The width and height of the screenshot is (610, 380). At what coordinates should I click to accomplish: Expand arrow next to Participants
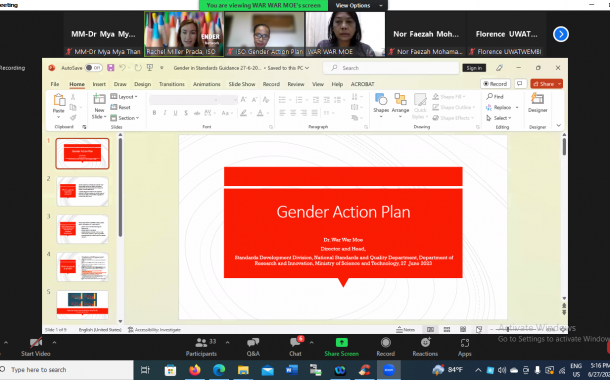coord(227,342)
